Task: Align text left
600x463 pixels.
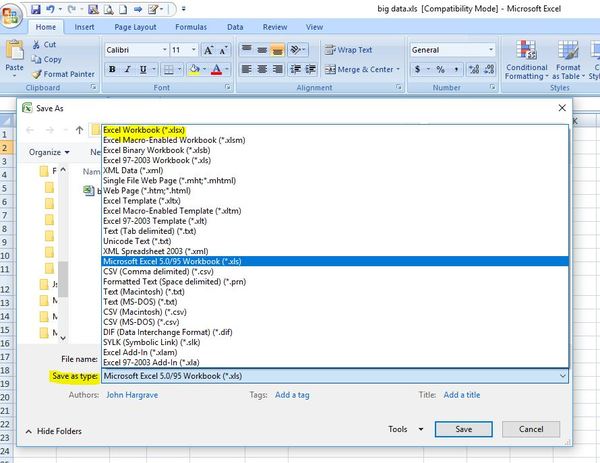Action: click(x=247, y=69)
